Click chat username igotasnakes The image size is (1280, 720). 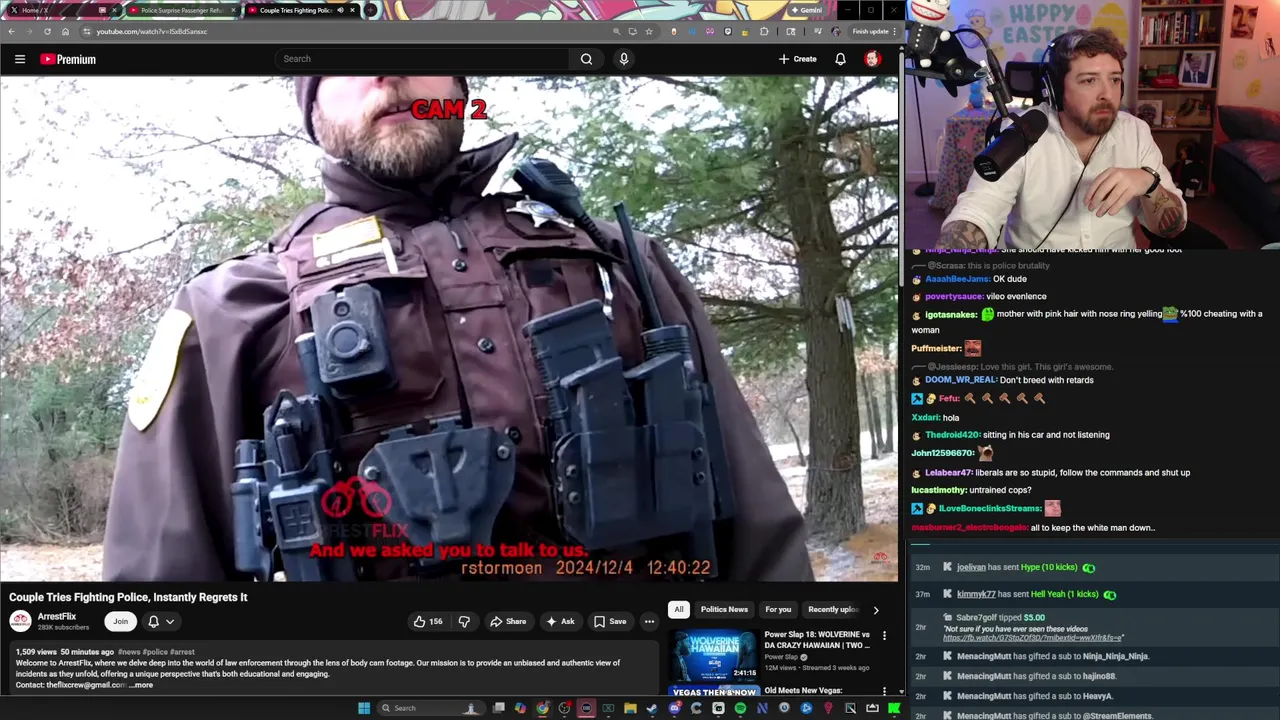[950, 315]
